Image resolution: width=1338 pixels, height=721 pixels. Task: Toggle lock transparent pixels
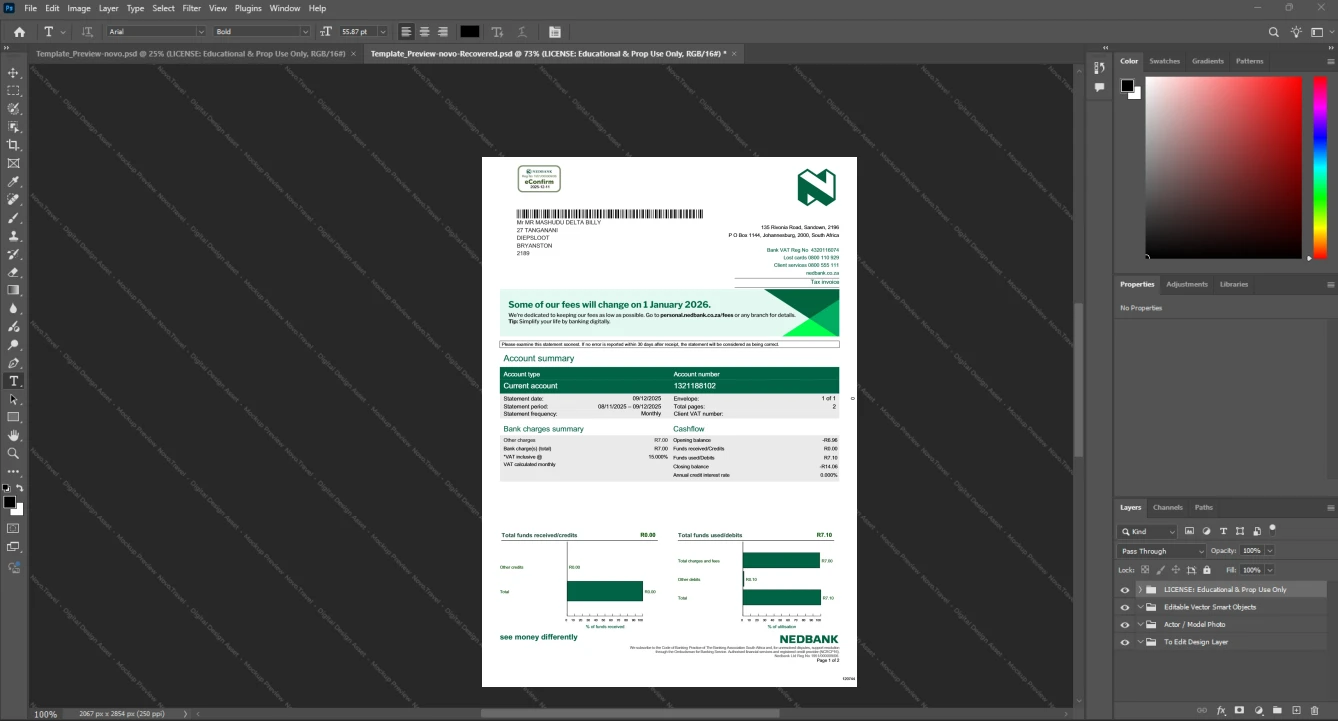tap(1146, 569)
